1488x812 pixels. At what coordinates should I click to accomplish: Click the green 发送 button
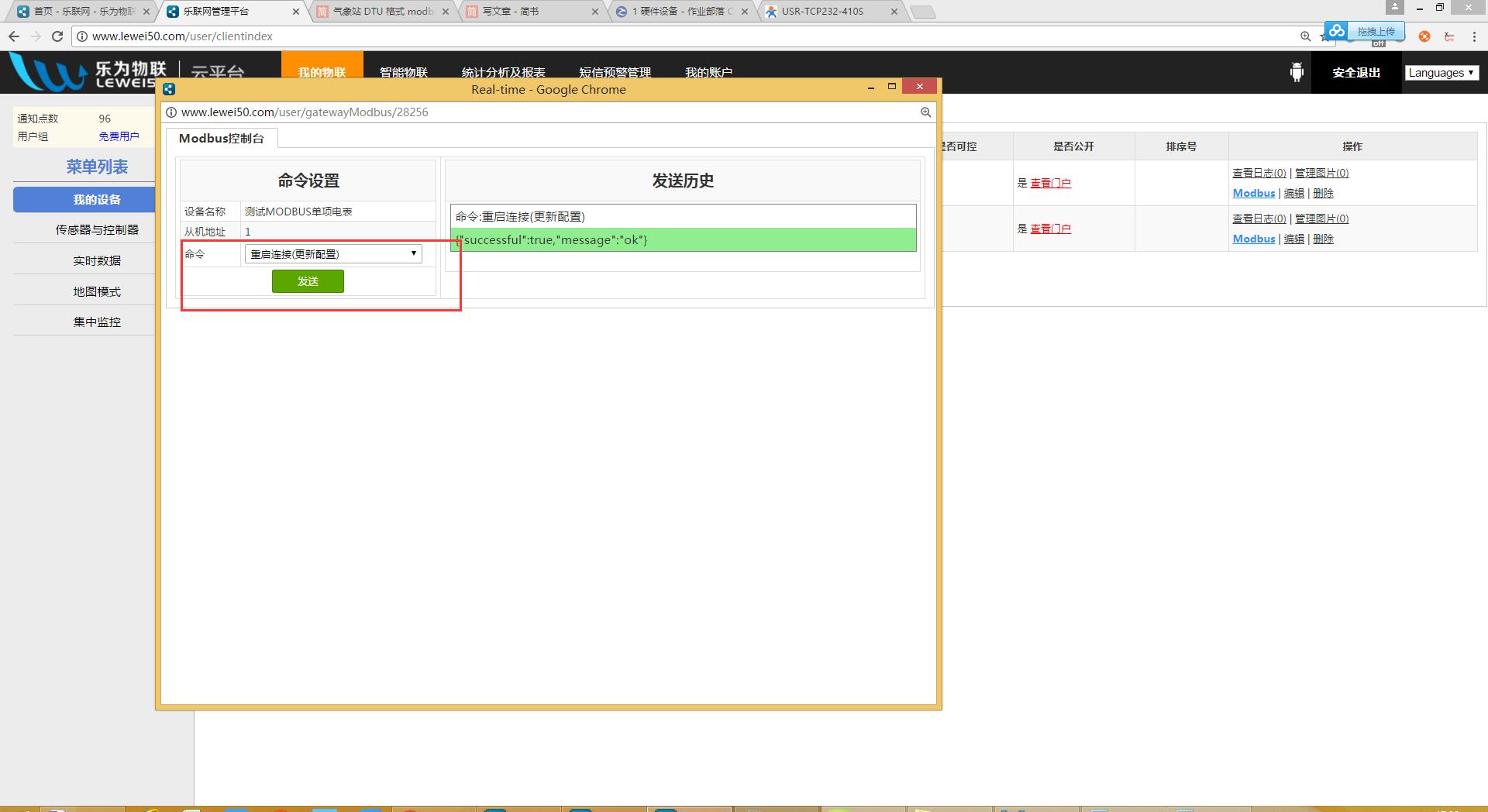tap(308, 281)
